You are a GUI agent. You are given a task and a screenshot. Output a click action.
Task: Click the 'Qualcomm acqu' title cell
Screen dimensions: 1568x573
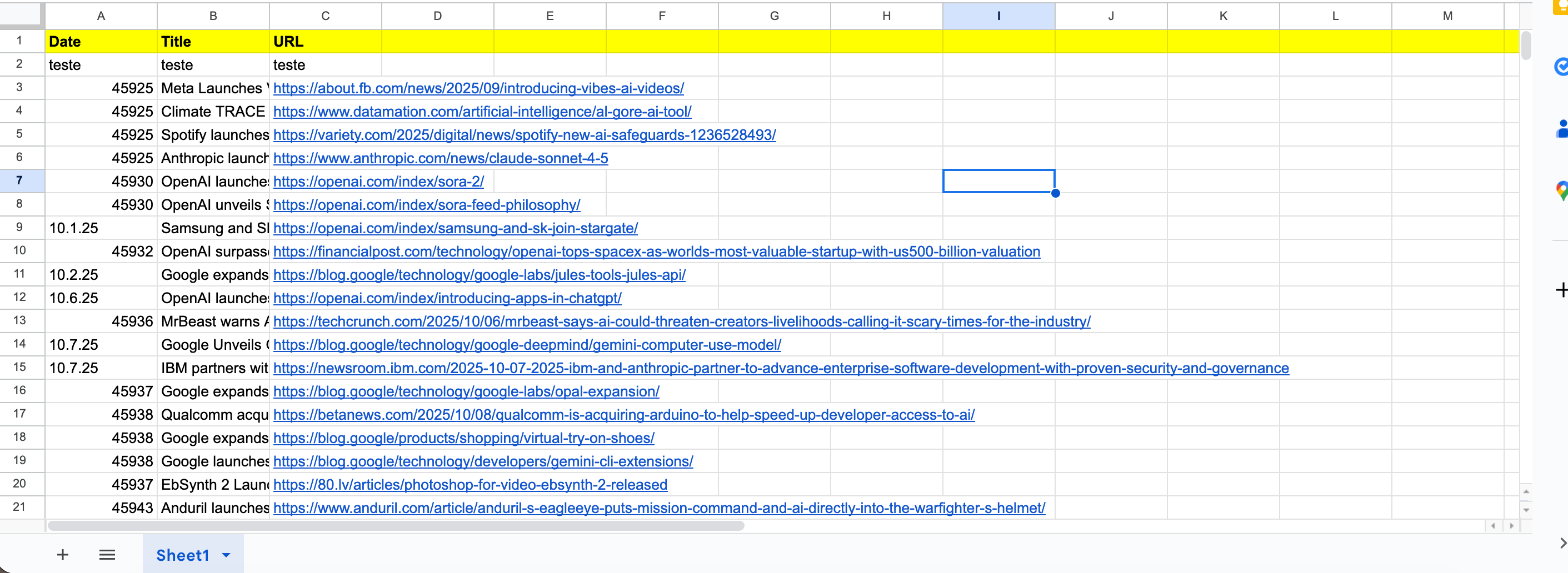[x=213, y=414]
